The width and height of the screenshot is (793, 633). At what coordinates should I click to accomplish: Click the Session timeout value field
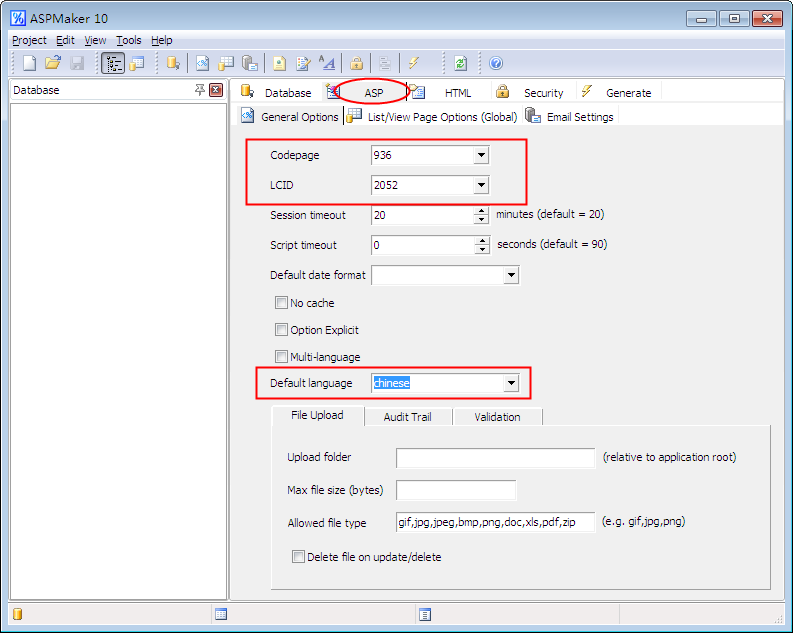(423, 215)
